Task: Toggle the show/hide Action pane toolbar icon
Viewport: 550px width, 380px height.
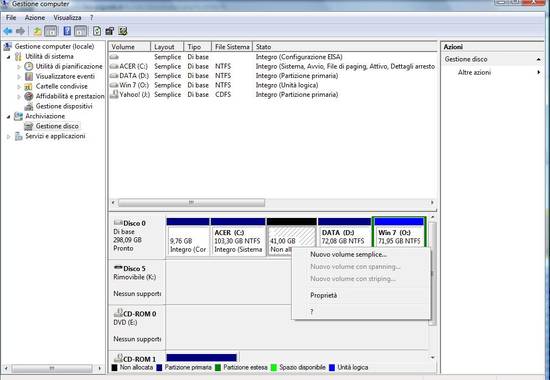Action: click(x=80, y=31)
